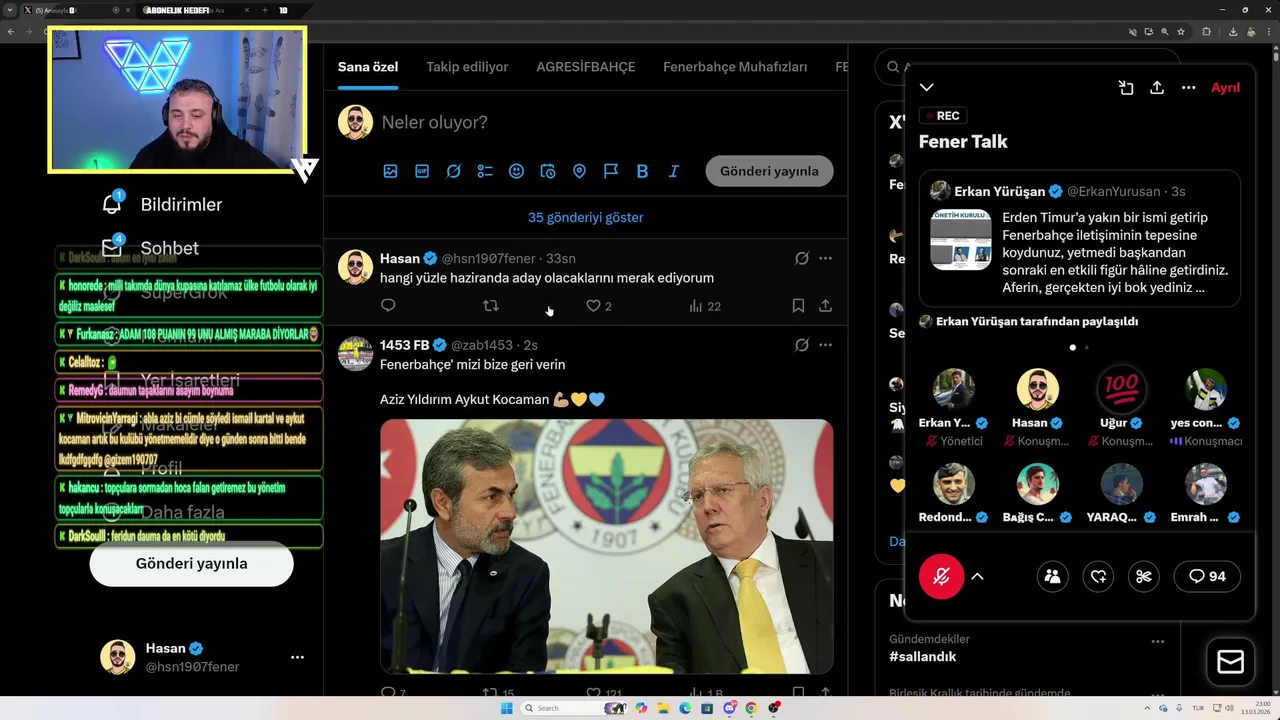Open the emoji picker in composer
Viewport: 1280px width, 720px height.
[x=516, y=171]
